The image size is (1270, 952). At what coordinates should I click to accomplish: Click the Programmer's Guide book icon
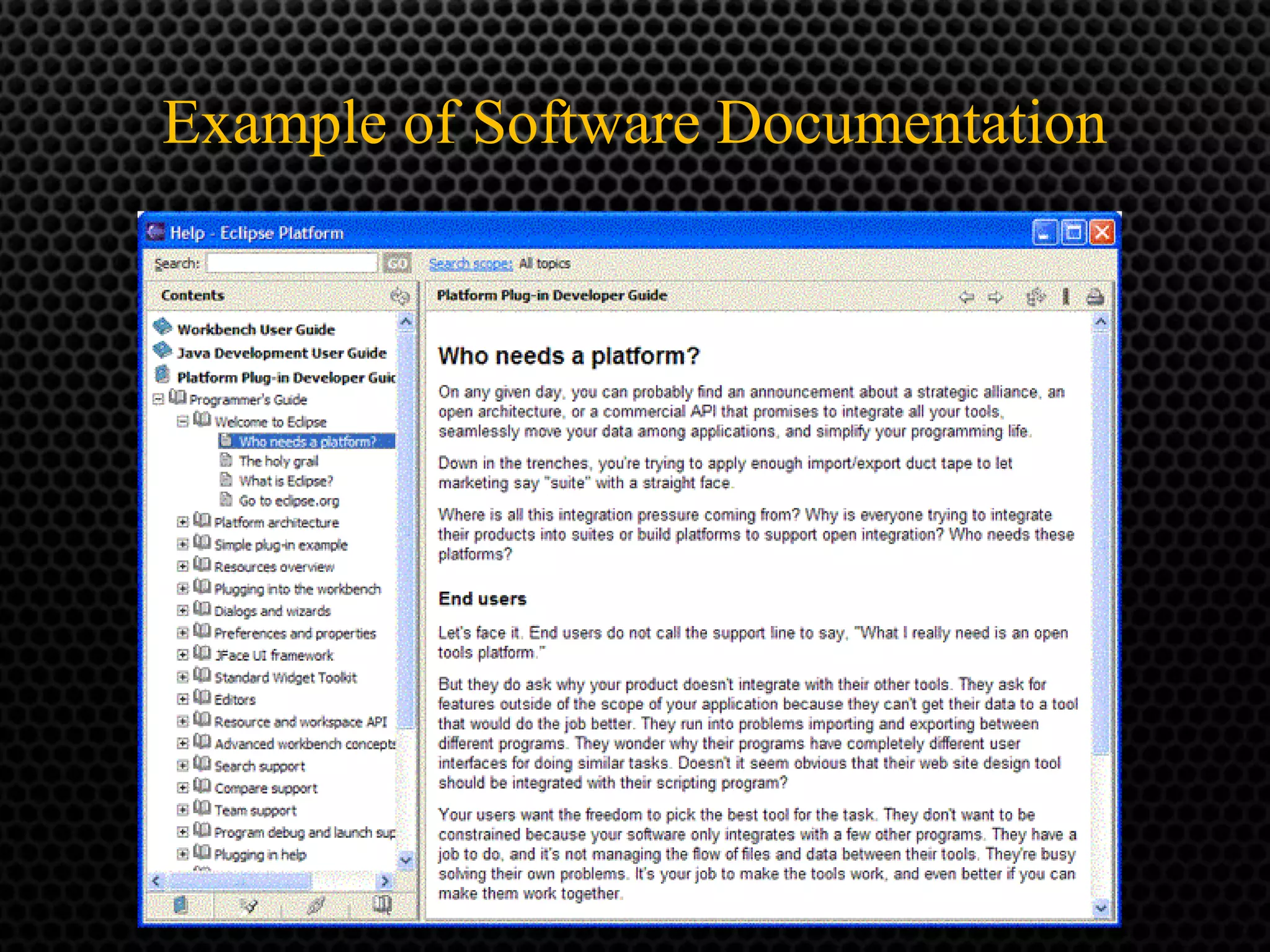(x=177, y=397)
